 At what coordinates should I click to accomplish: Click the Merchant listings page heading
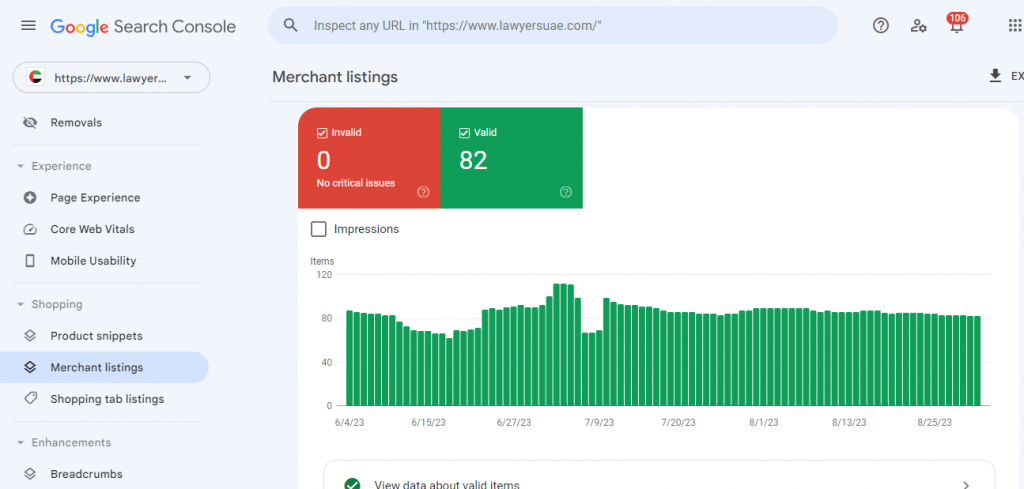[335, 77]
